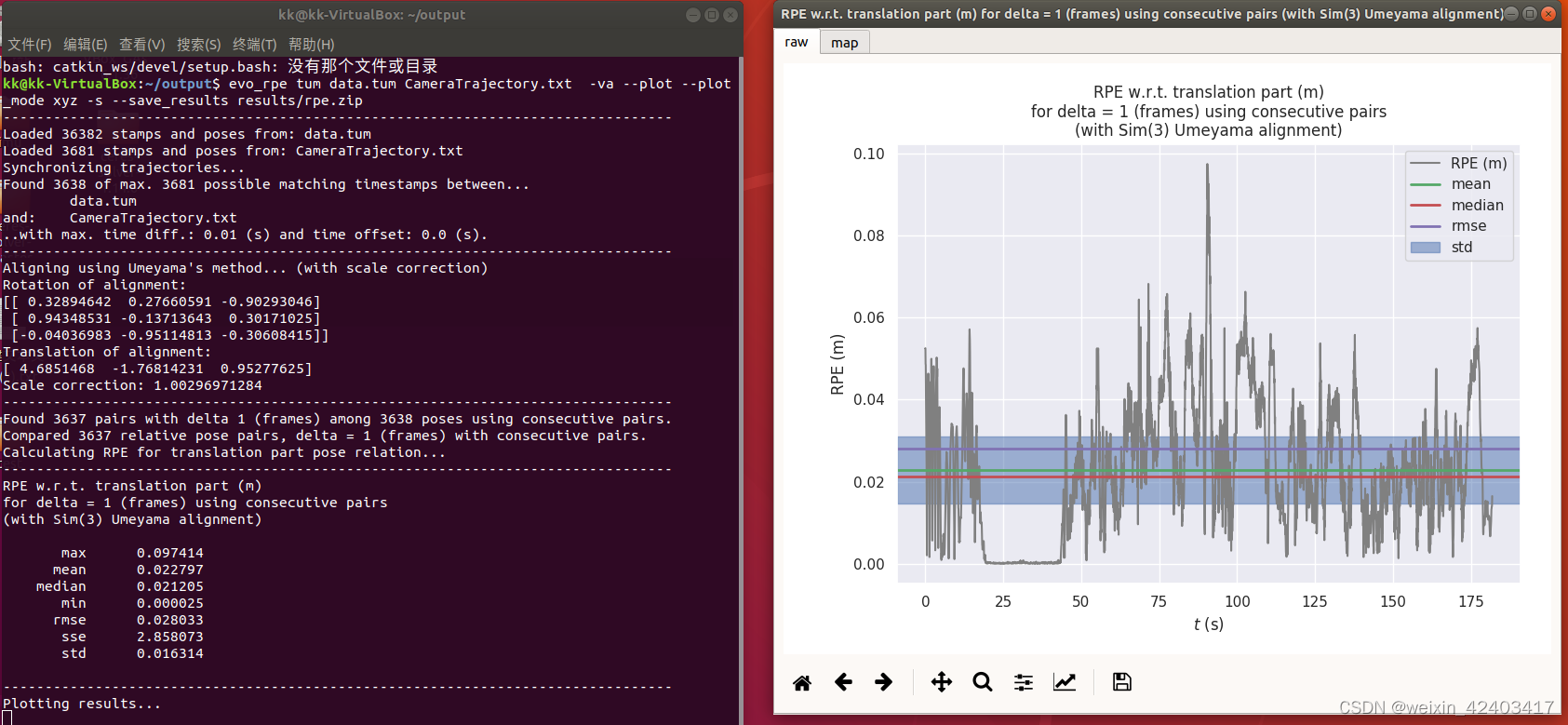This screenshot has height=725, width=1568.
Task: Go back to previous plot view
Action: pyautogui.click(x=843, y=682)
